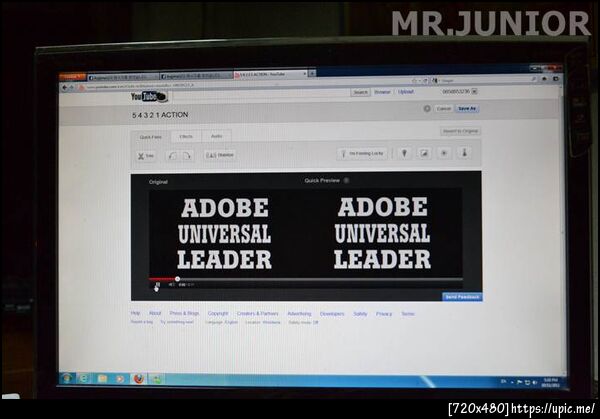Click the Firefox taskbar icon

(x=139, y=379)
